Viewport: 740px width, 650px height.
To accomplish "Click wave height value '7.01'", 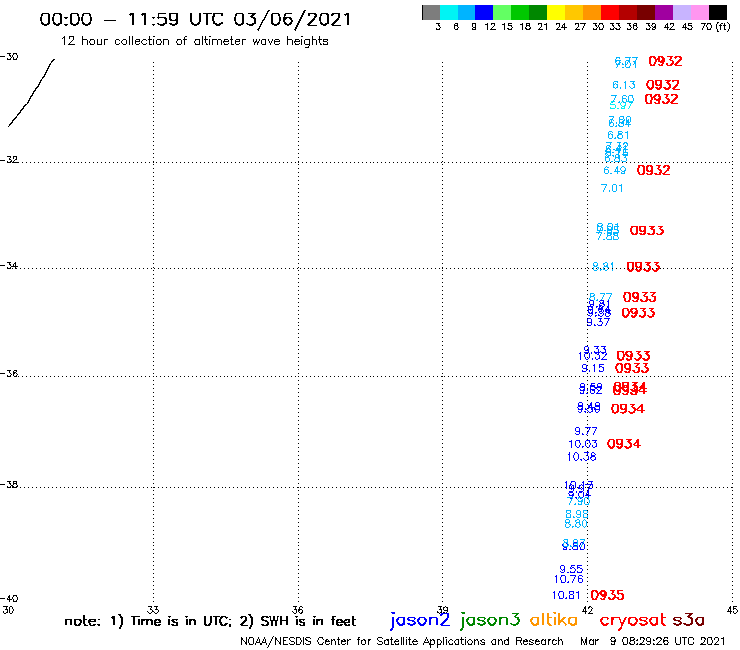I will 612,188.
